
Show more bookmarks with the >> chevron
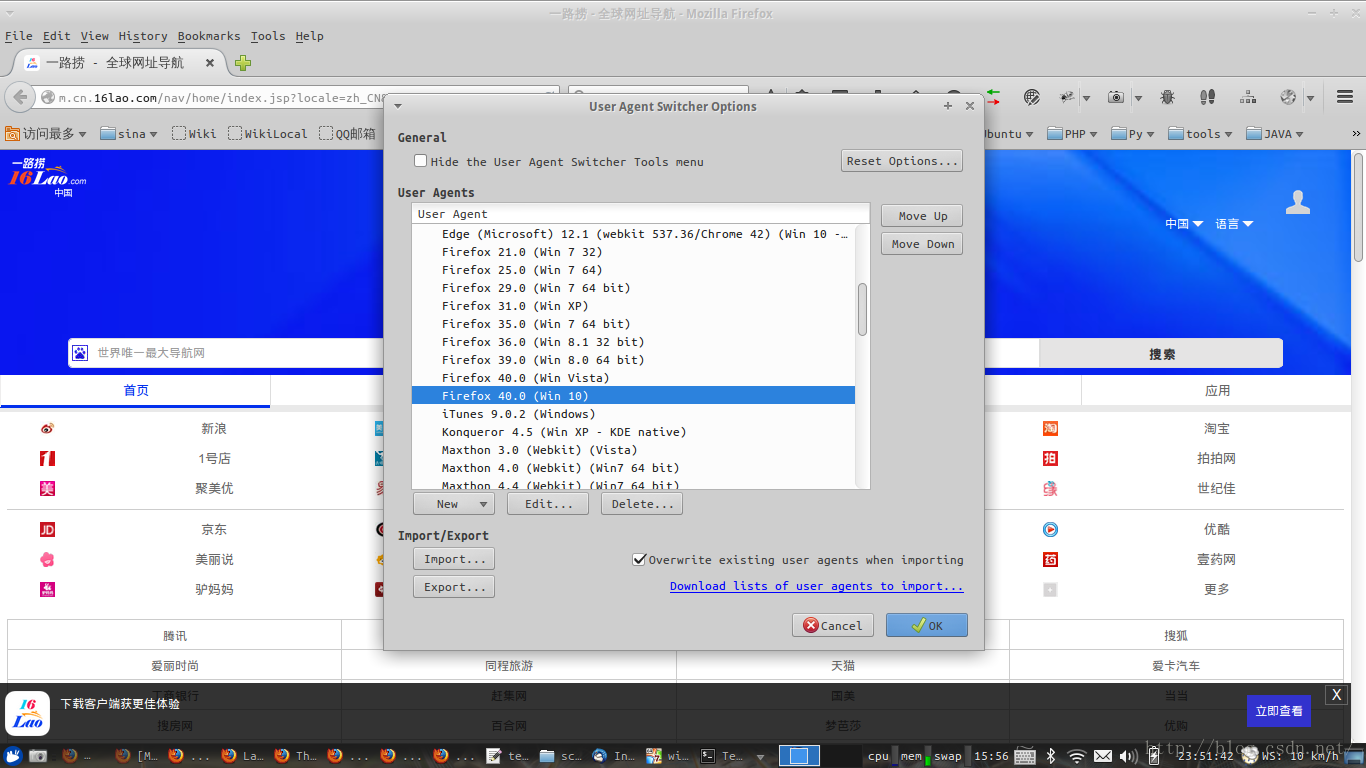1356,134
